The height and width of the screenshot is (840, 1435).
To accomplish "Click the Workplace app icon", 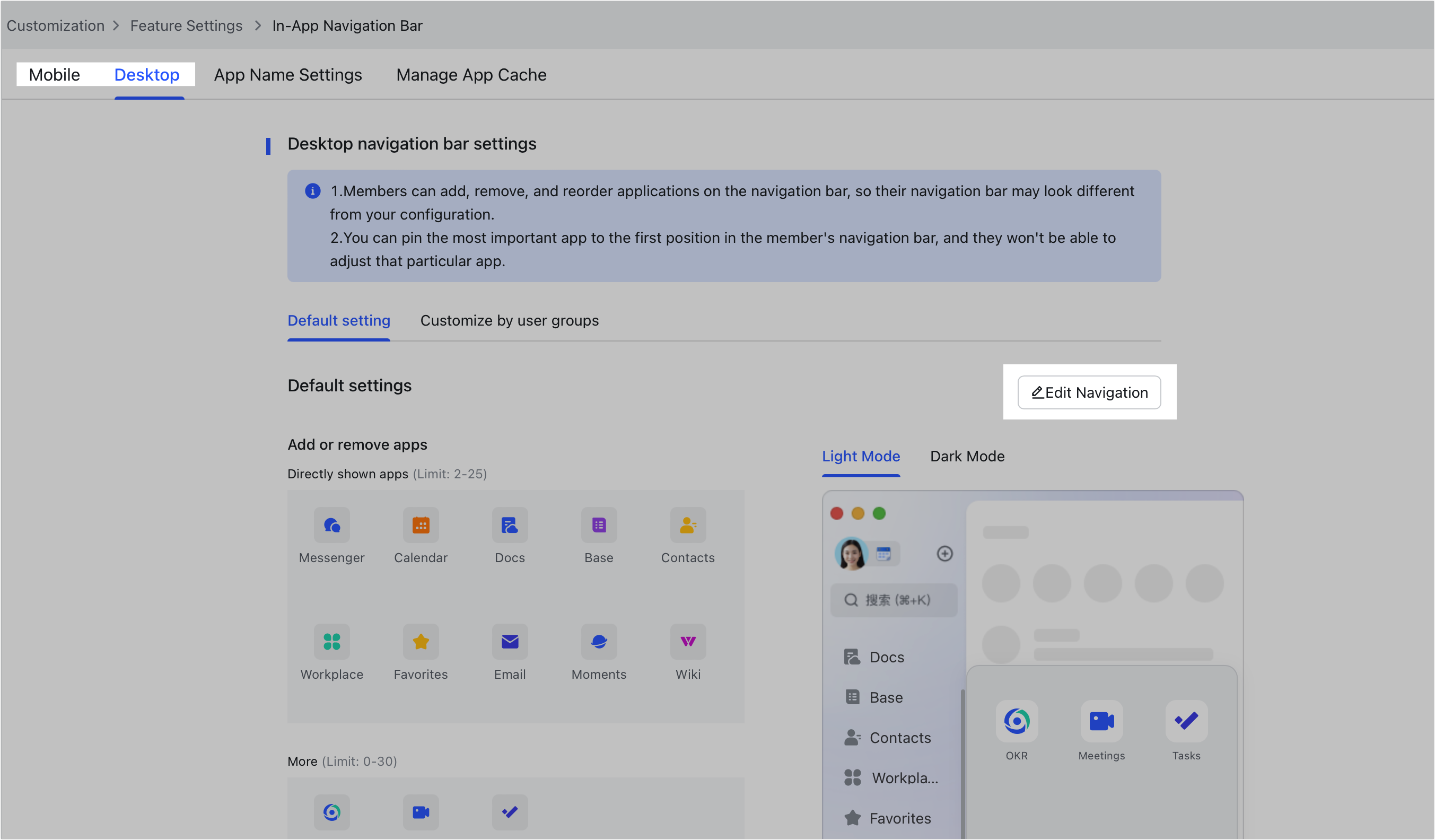I will tap(332, 641).
